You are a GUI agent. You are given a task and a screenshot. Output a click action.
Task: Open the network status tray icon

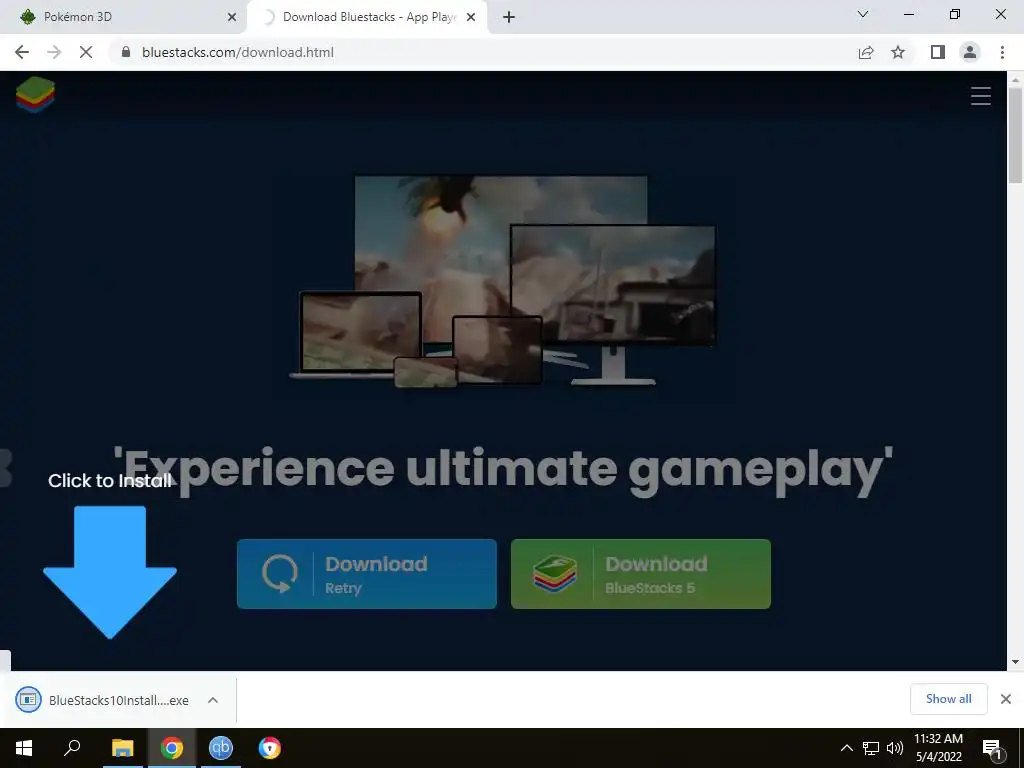tap(871, 748)
